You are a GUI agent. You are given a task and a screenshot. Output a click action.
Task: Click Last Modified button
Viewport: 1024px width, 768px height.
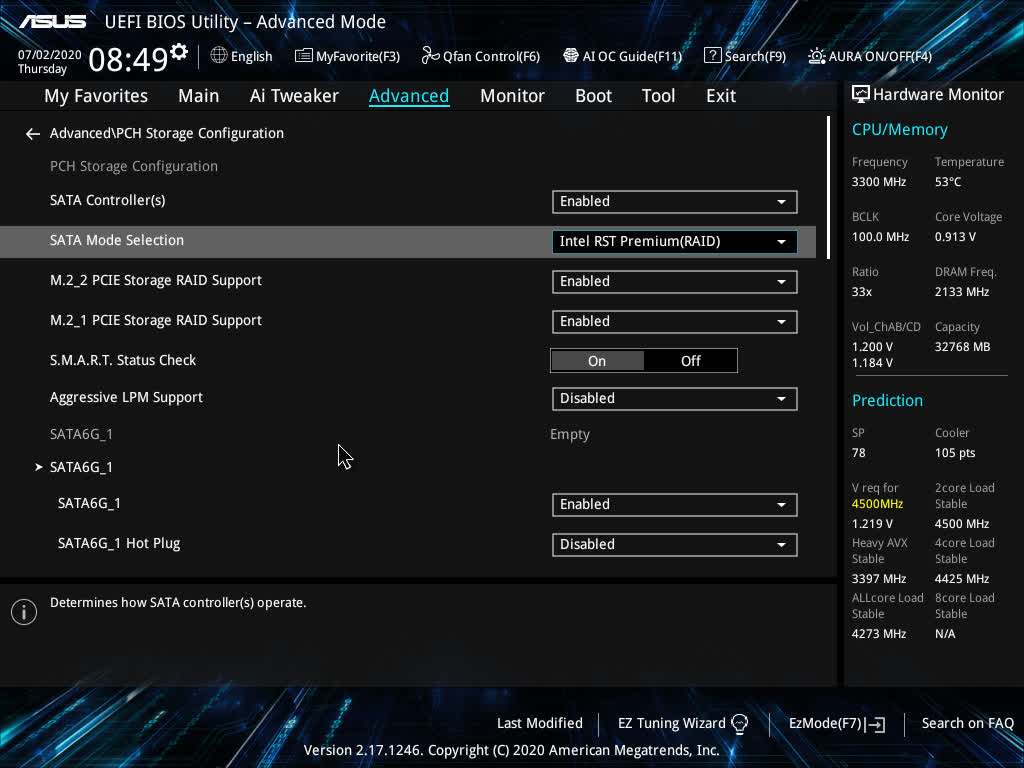539,724
